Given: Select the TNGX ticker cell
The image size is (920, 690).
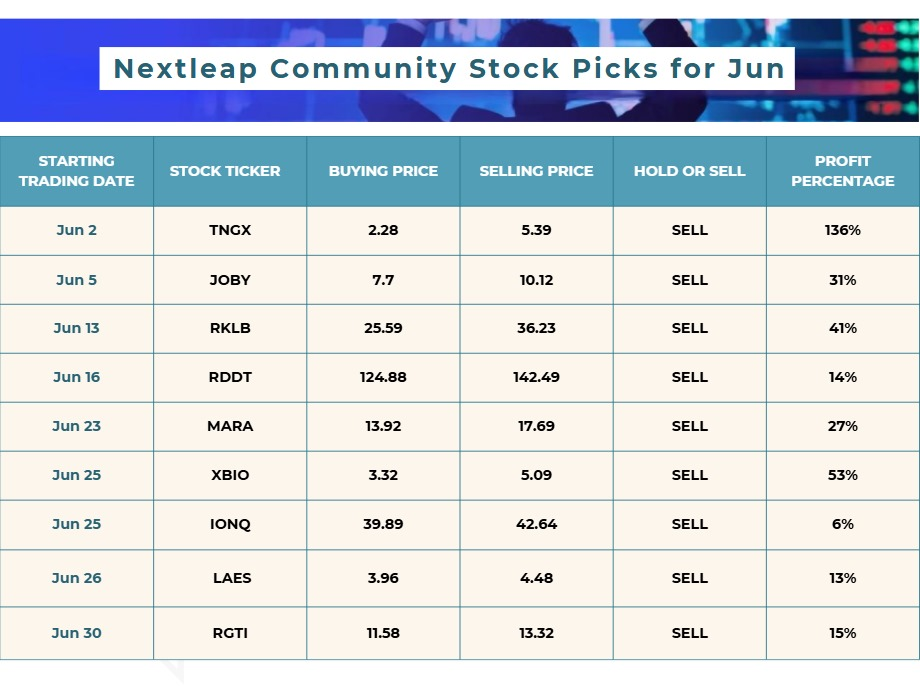Looking at the screenshot, I should point(230,231).
